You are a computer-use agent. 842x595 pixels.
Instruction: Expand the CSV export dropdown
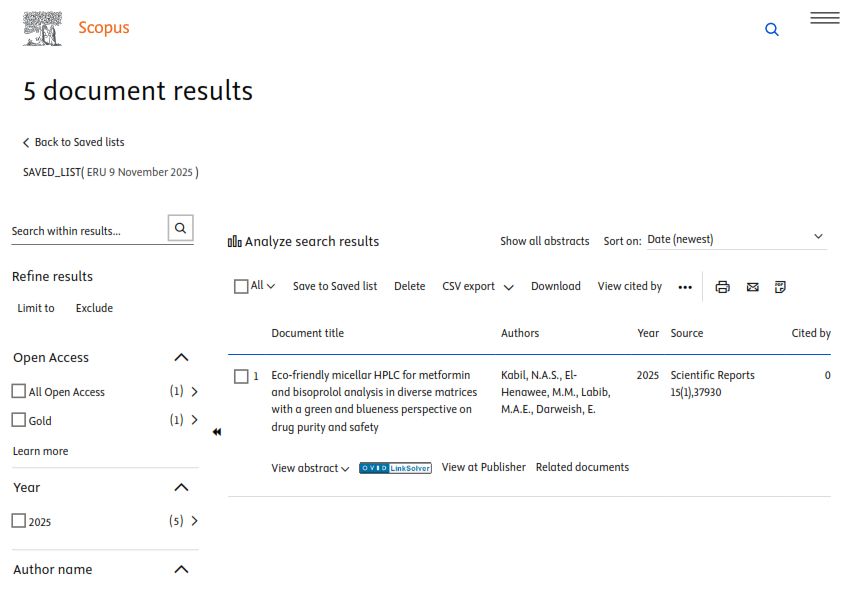[x=478, y=287]
